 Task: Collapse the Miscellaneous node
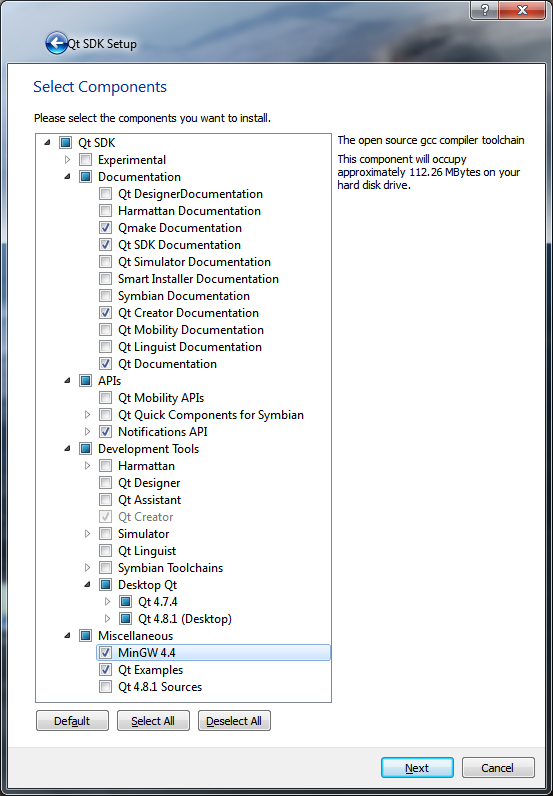tap(68, 636)
